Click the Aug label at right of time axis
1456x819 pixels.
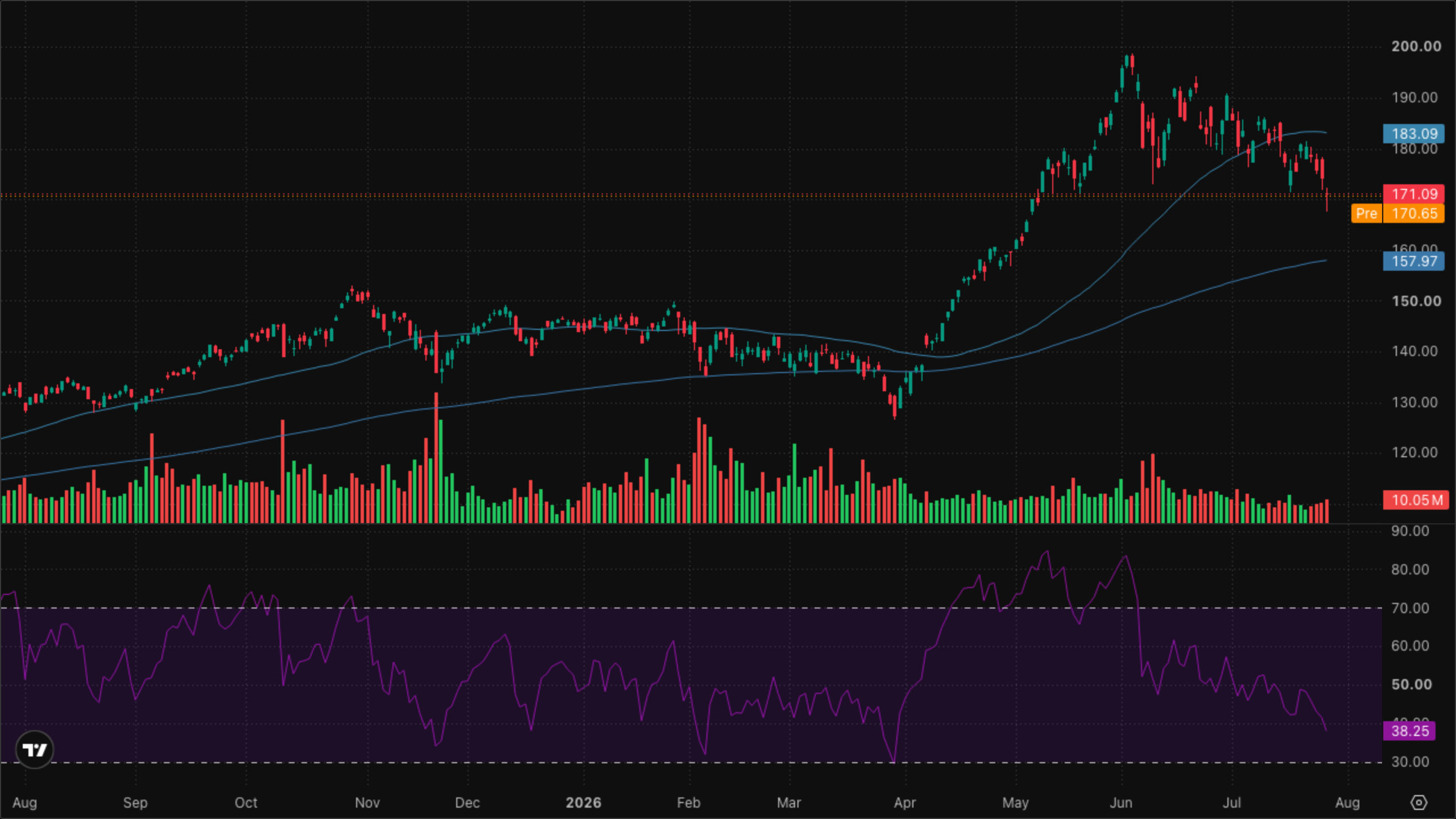coord(1347,803)
